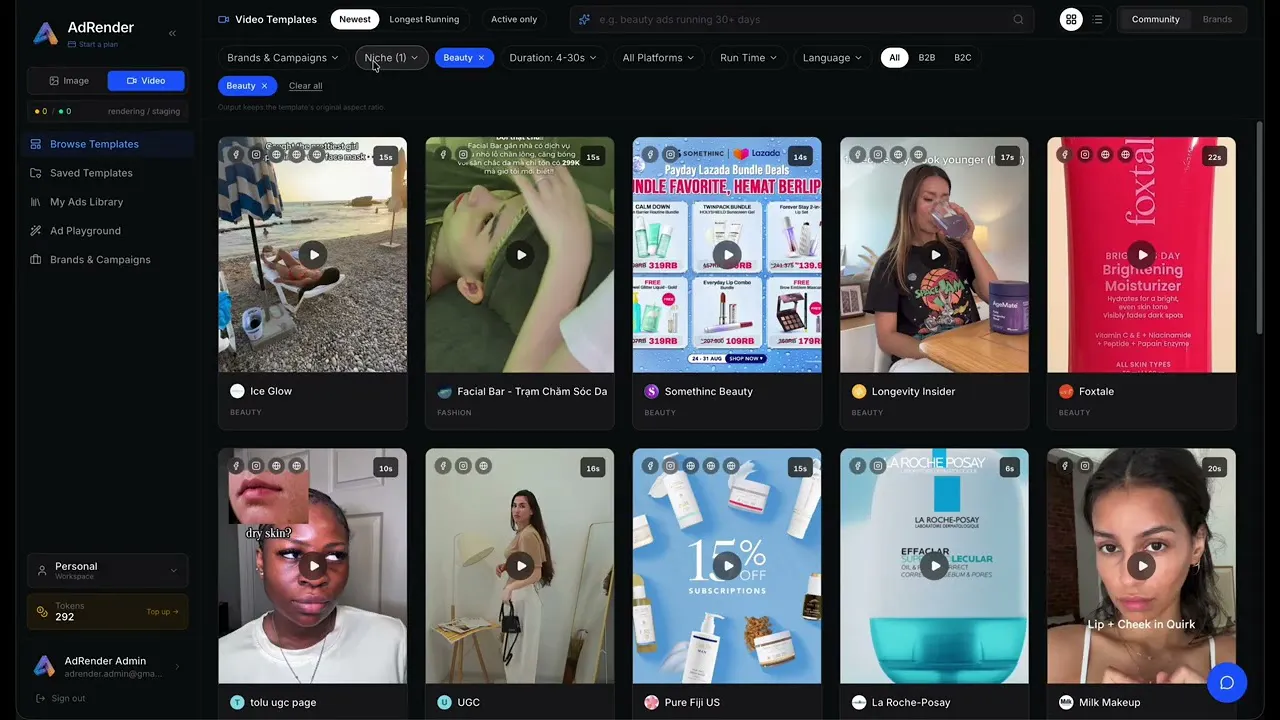Play the Milk Makeup video

1141,566
